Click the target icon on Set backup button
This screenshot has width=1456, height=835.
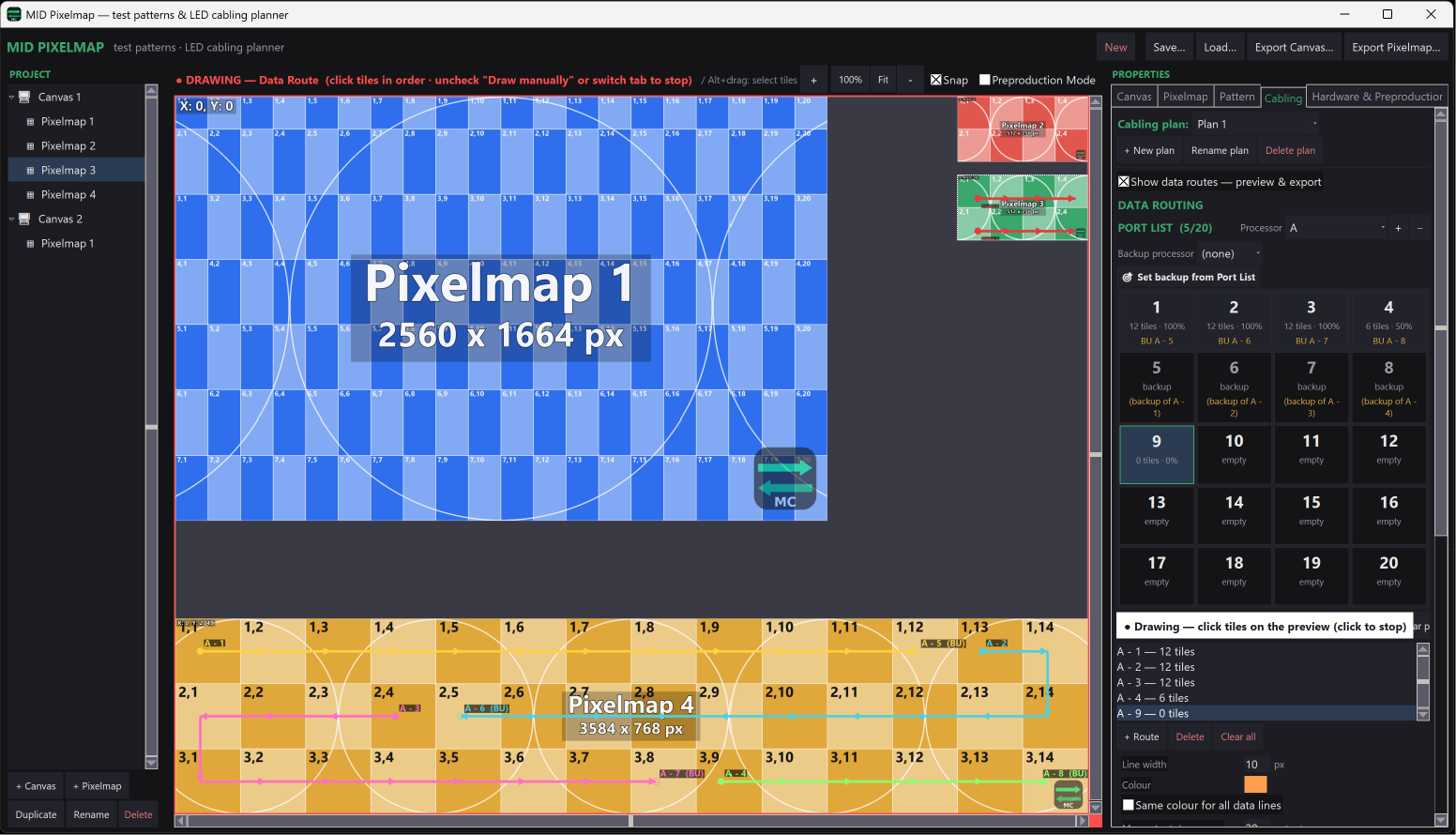click(x=1128, y=278)
